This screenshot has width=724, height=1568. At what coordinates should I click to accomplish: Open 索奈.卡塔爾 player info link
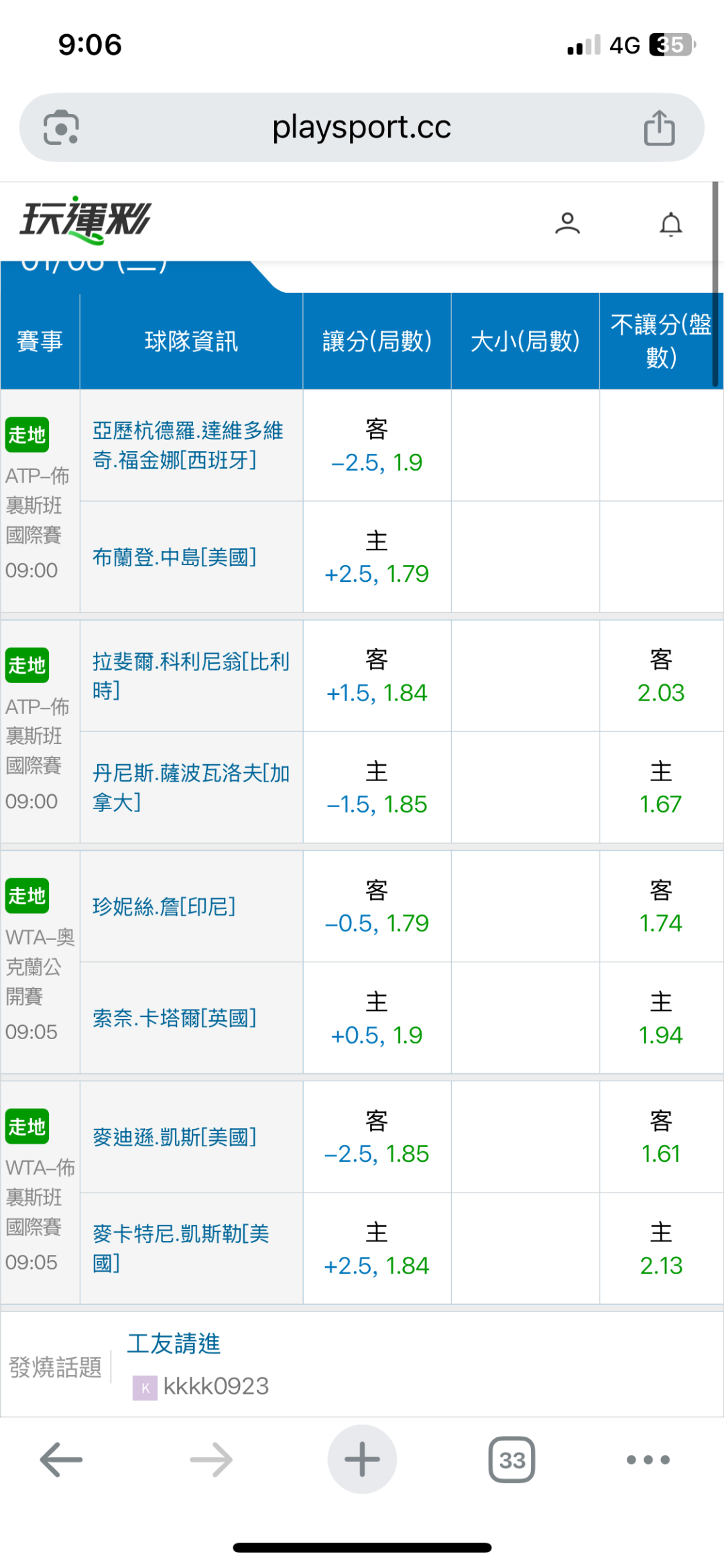coord(174,1018)
